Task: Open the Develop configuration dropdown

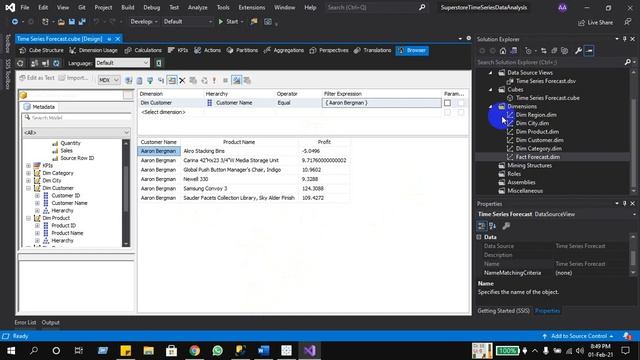Action: coord(144,22)
